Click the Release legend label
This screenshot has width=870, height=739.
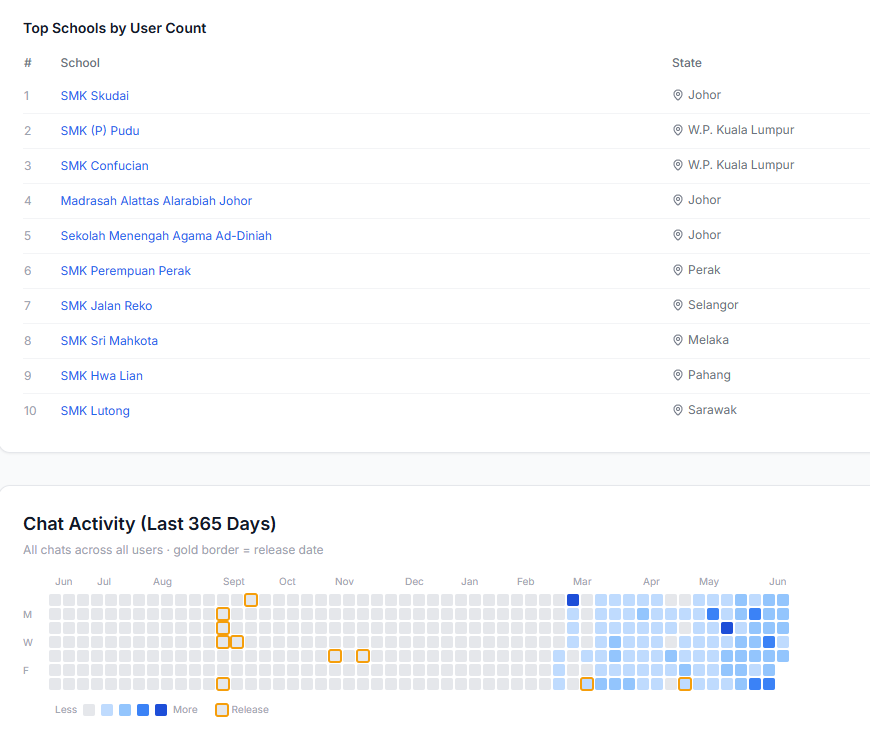click(x=250, y=710)
